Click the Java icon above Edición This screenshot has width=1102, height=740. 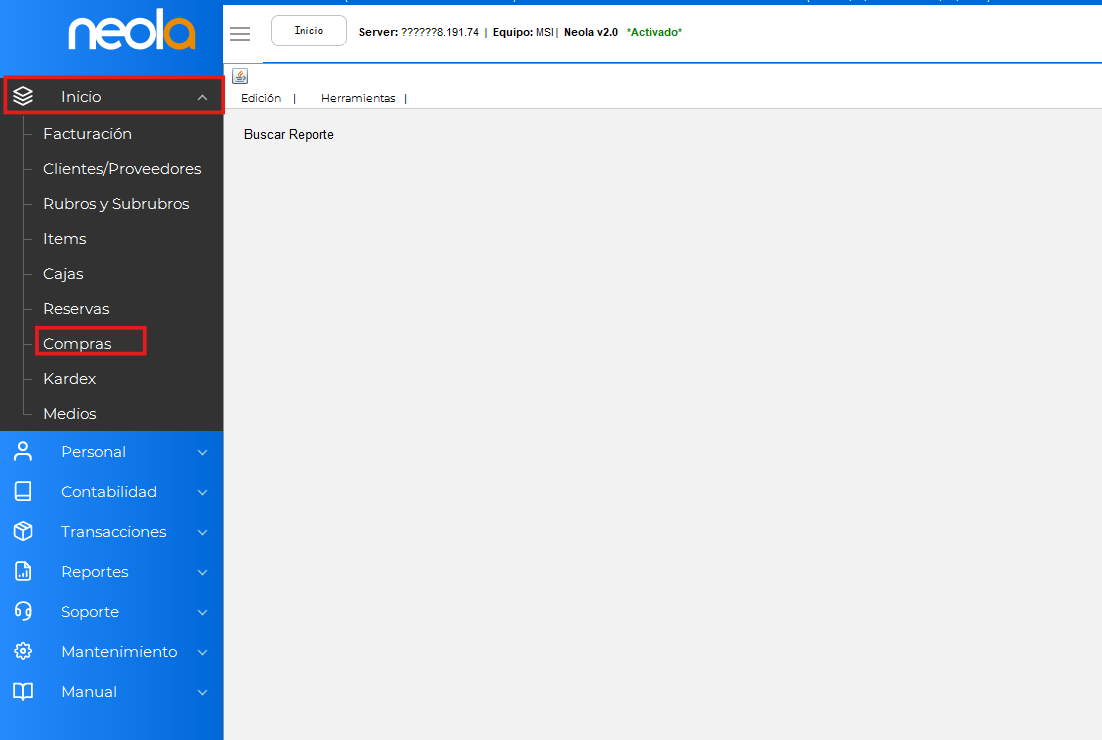[240, 76]
